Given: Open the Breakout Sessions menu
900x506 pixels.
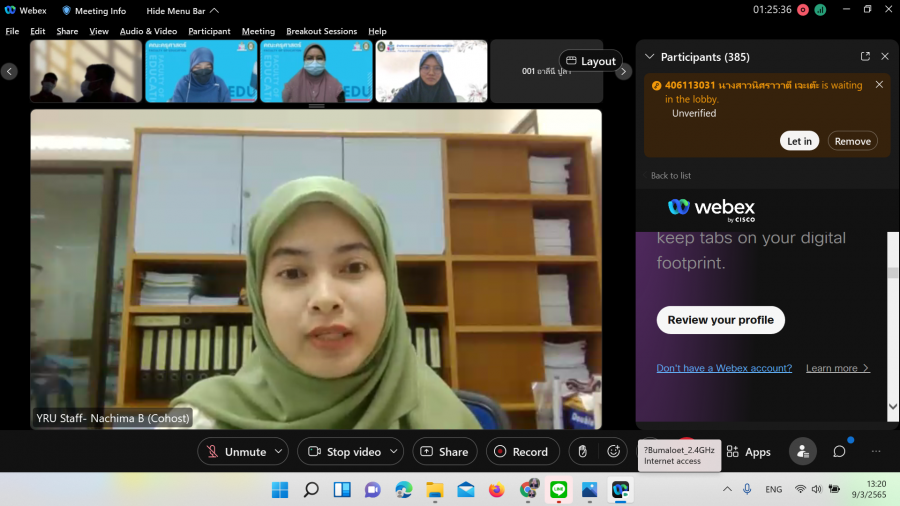Looking at the screenshot, I should coord(321,31).
